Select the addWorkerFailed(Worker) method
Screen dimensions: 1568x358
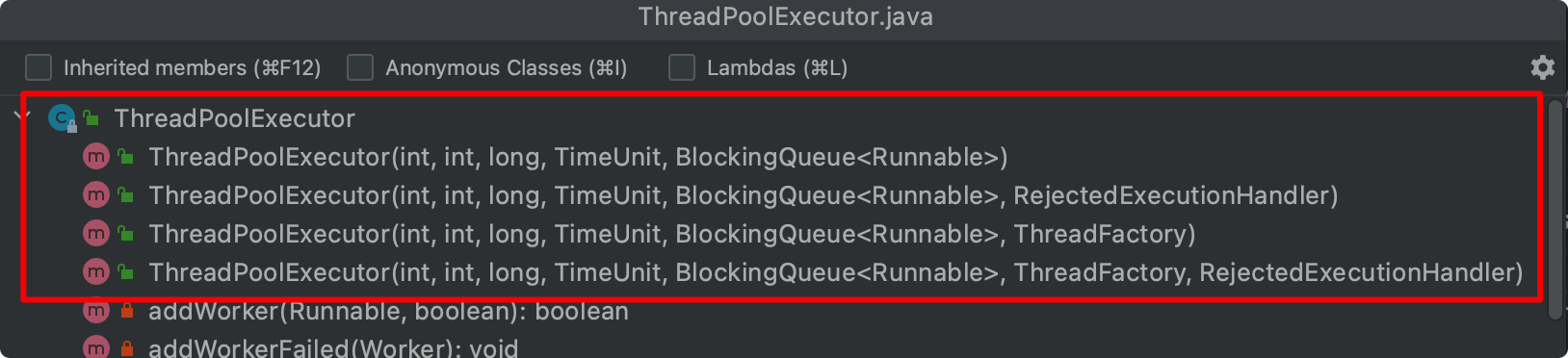point(333,347)
